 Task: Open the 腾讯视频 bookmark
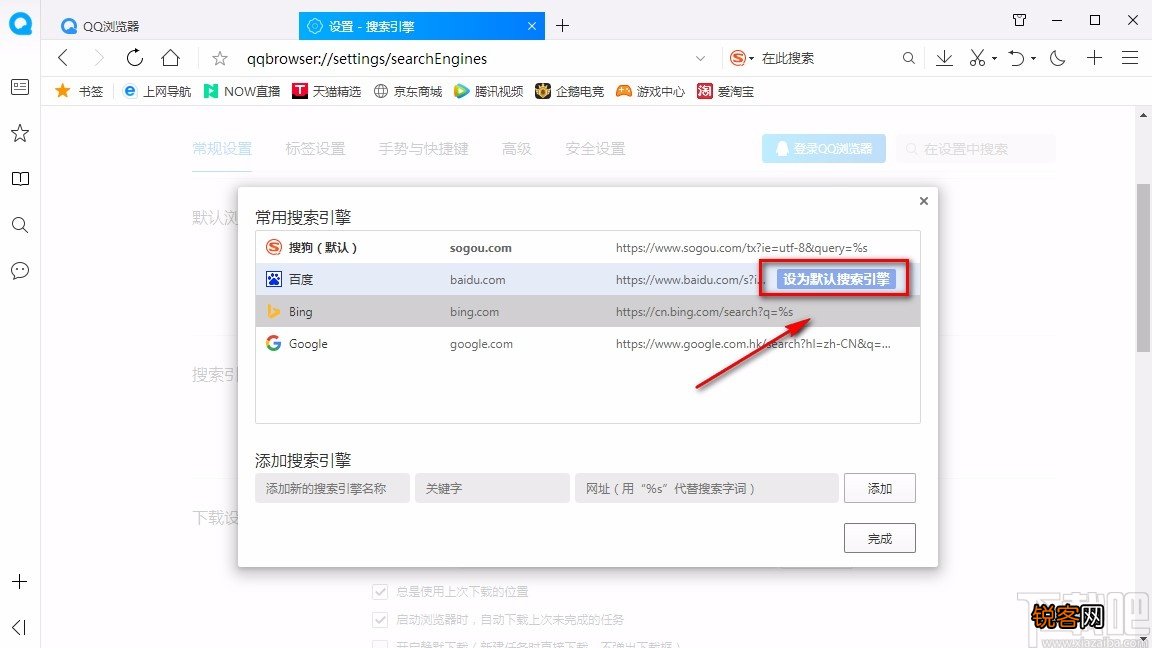tap(489, 91)
